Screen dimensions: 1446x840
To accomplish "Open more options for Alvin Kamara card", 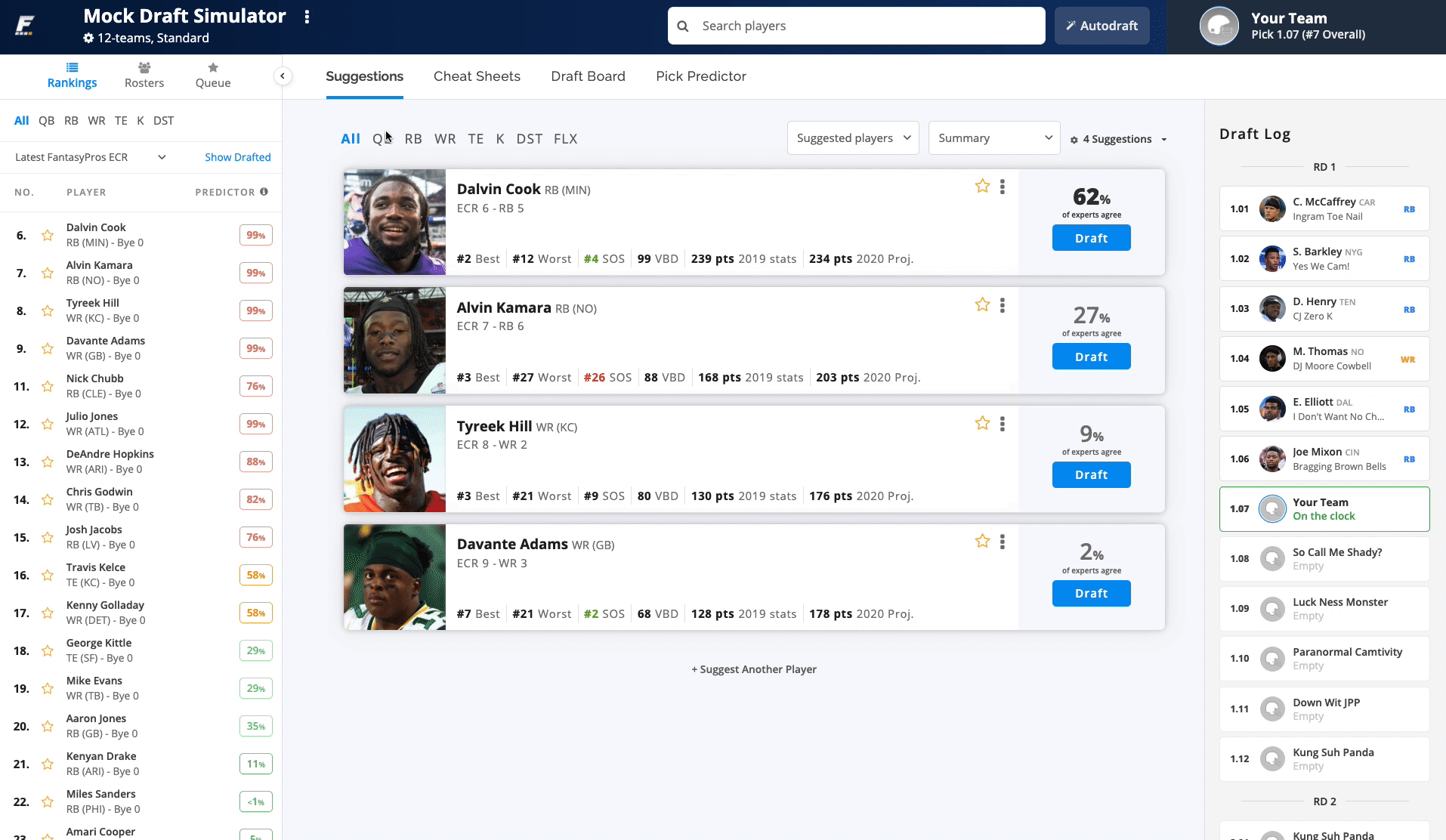I will pyautogui.click(x=1003, y=305).
